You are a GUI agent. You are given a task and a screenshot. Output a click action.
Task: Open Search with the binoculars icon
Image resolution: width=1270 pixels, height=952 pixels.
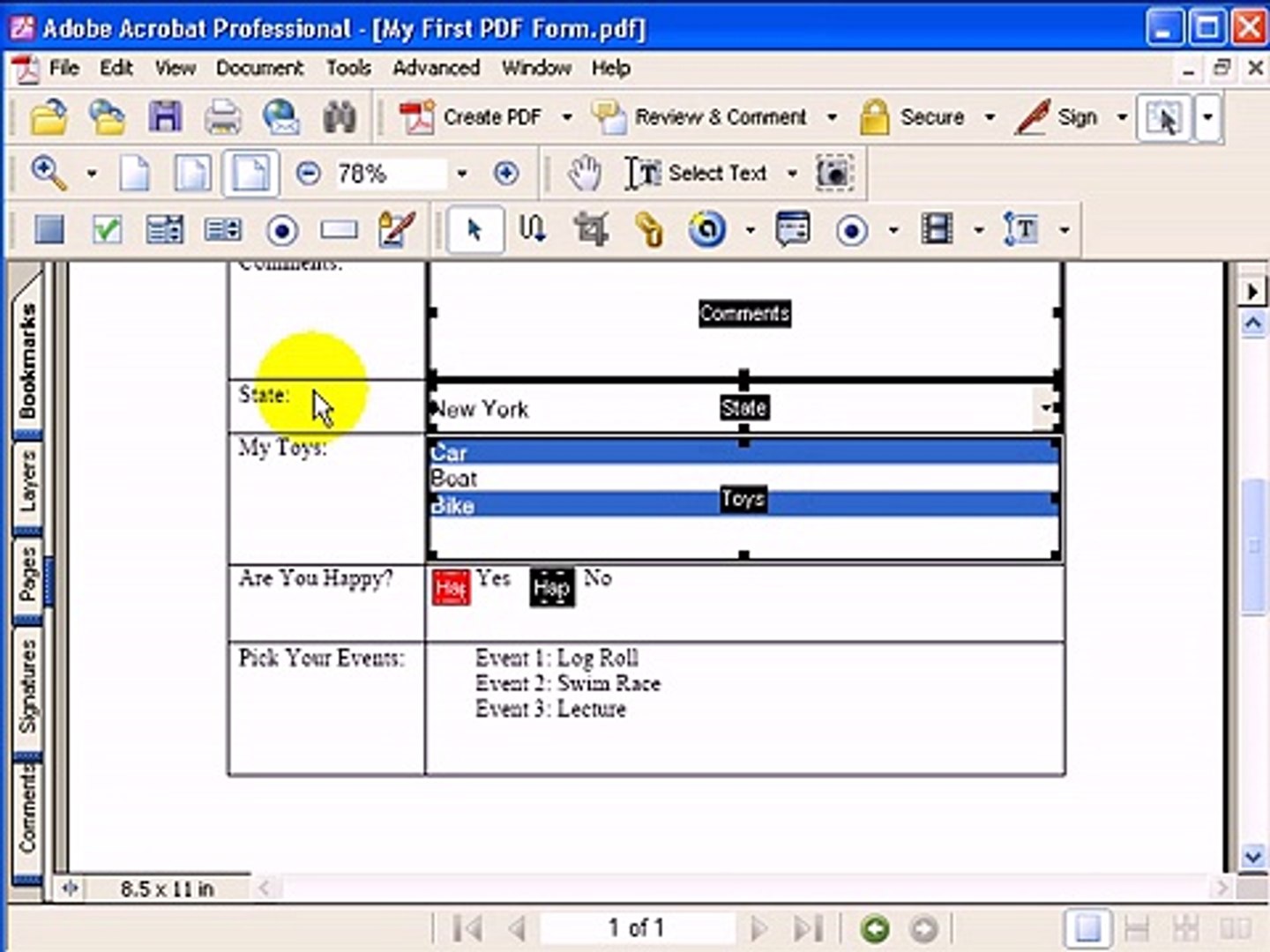pos(340,117)
